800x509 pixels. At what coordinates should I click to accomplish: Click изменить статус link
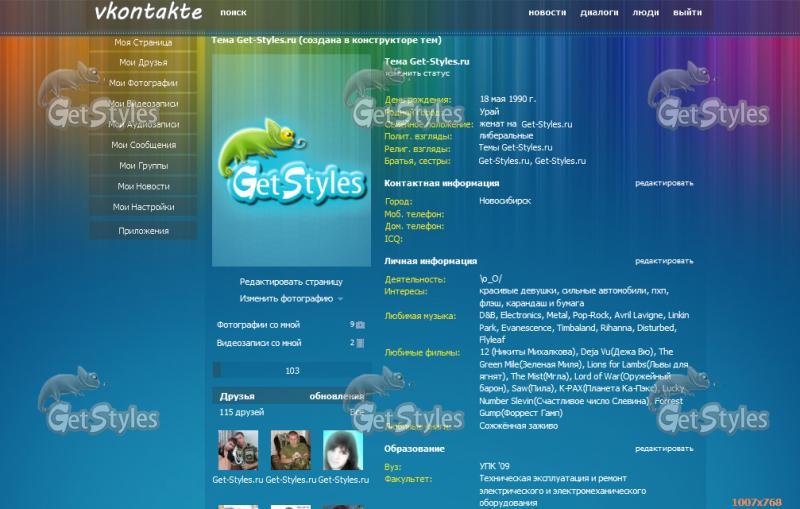click(417, 73)
